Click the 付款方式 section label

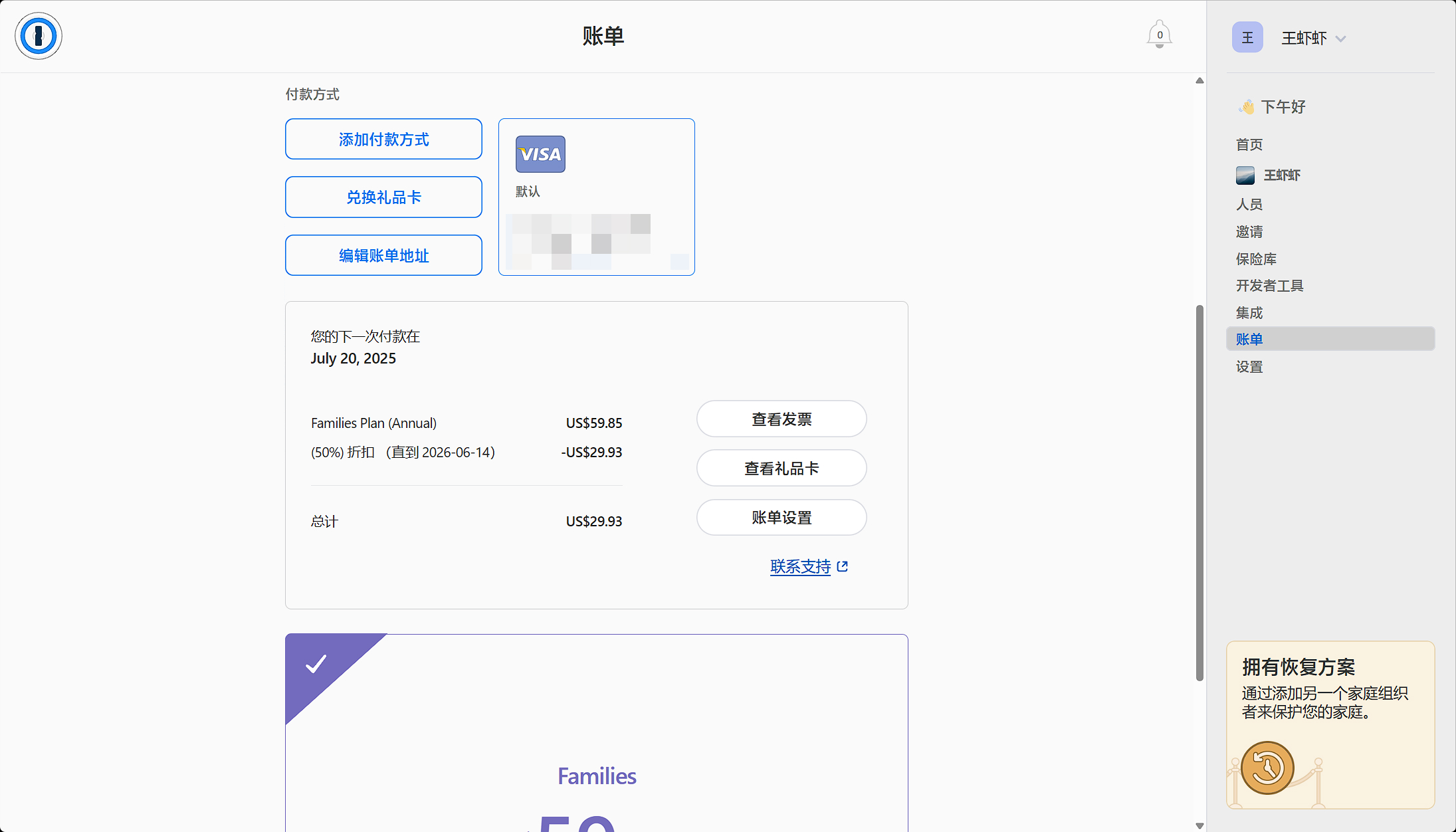pyautogui.click(x=312, y=94)
